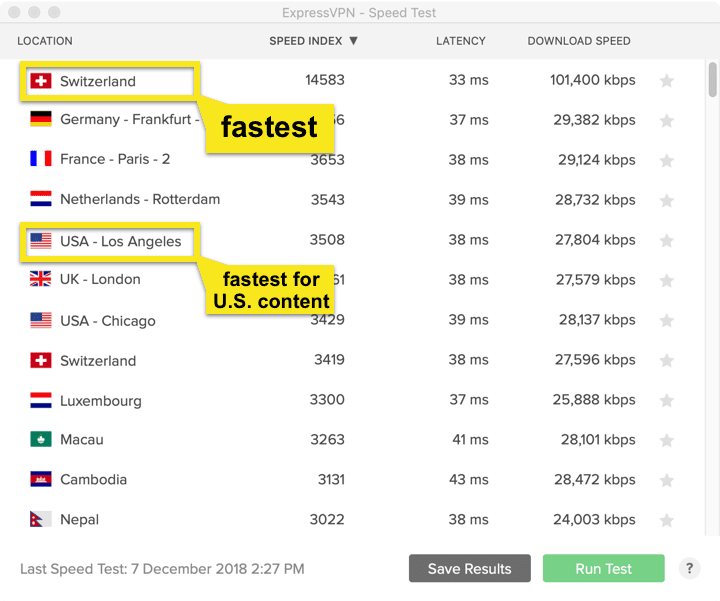Toggle favorite star for USA - Chicago
The height and width of the screenshot is (601, 720).
[667, 320]
